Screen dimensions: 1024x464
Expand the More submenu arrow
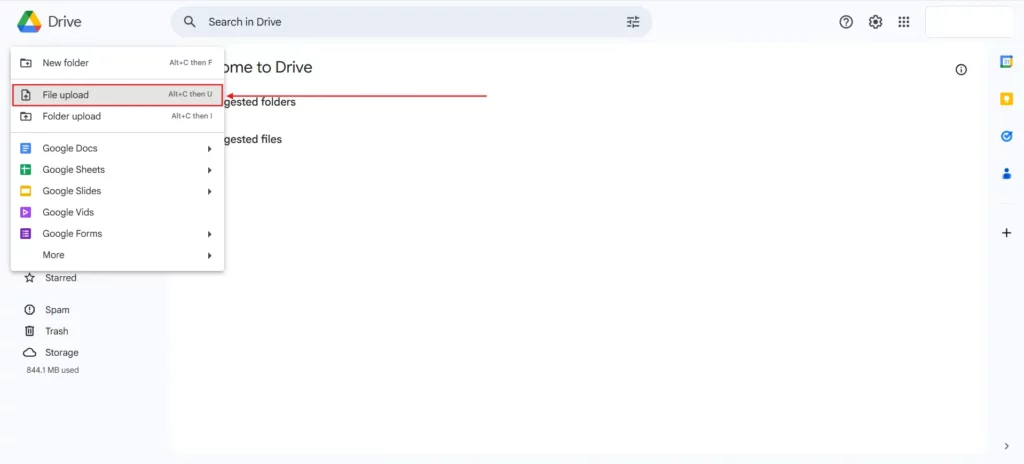(210, 256)
